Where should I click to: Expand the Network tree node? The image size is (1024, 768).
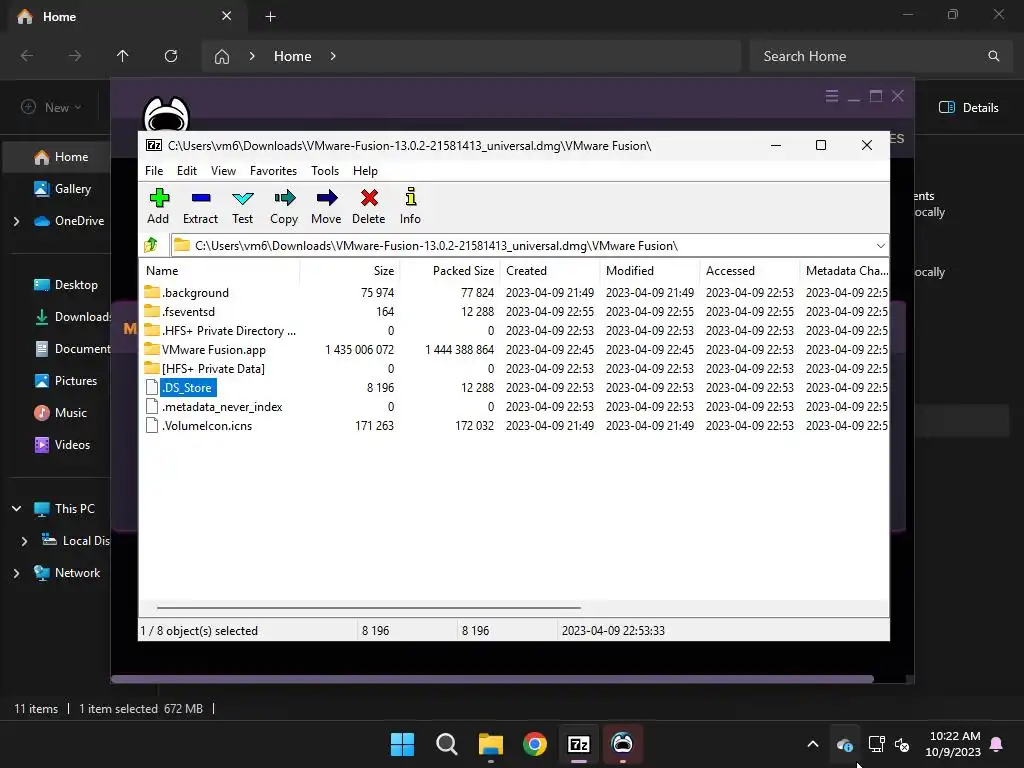pyautogui.click(x=16, y=573)
